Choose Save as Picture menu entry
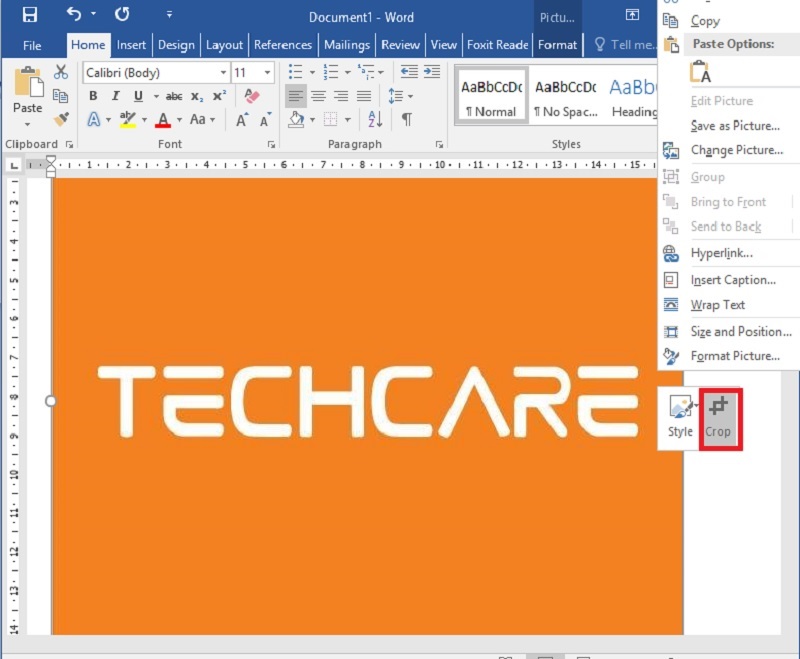Screen dimensions: 800x659 point(735,126)
